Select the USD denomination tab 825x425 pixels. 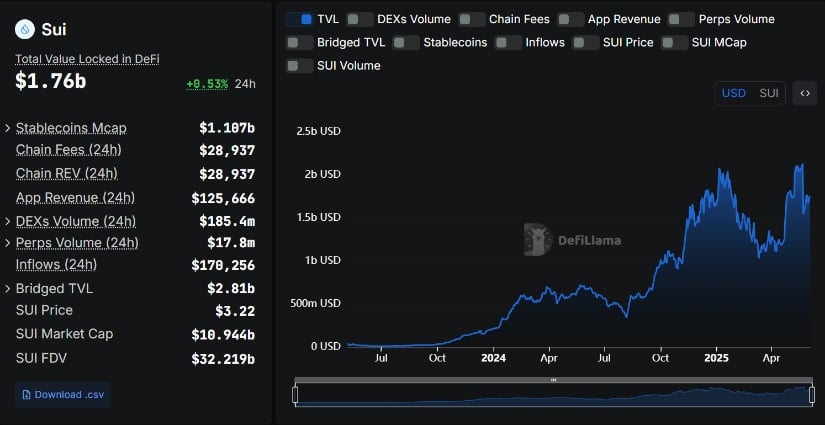pyautogui.click(x=733, y=94)
